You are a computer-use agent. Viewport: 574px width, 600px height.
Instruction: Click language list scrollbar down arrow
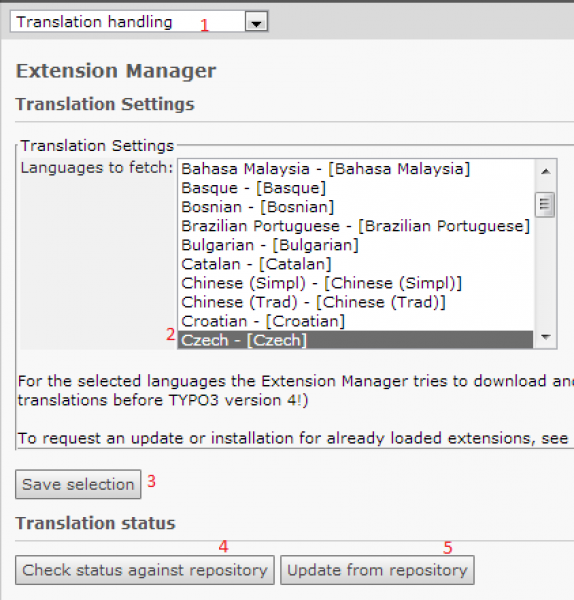(546, 337)
